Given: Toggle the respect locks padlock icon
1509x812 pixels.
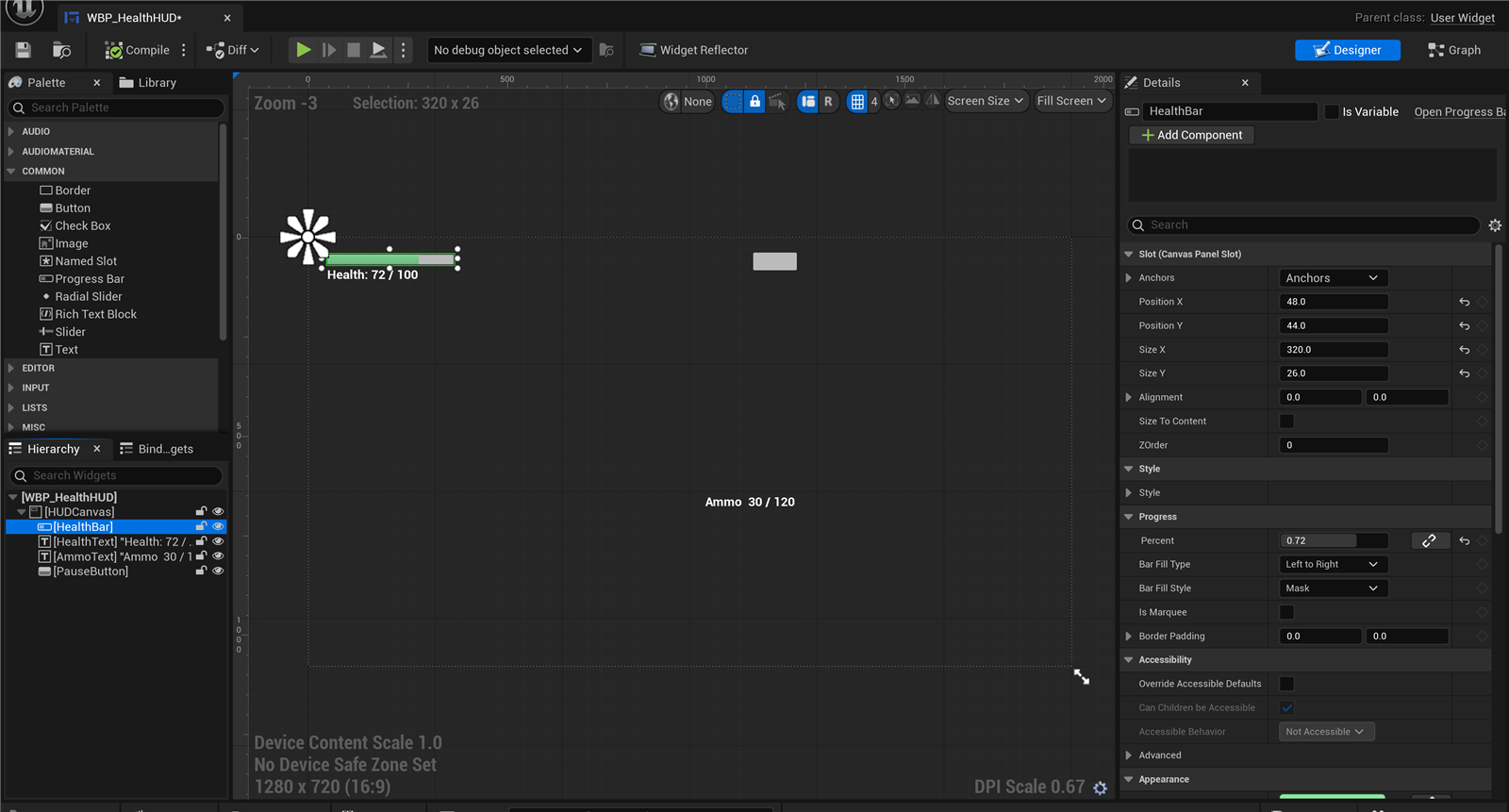Looking at the screenshot, I should (754, 101).
